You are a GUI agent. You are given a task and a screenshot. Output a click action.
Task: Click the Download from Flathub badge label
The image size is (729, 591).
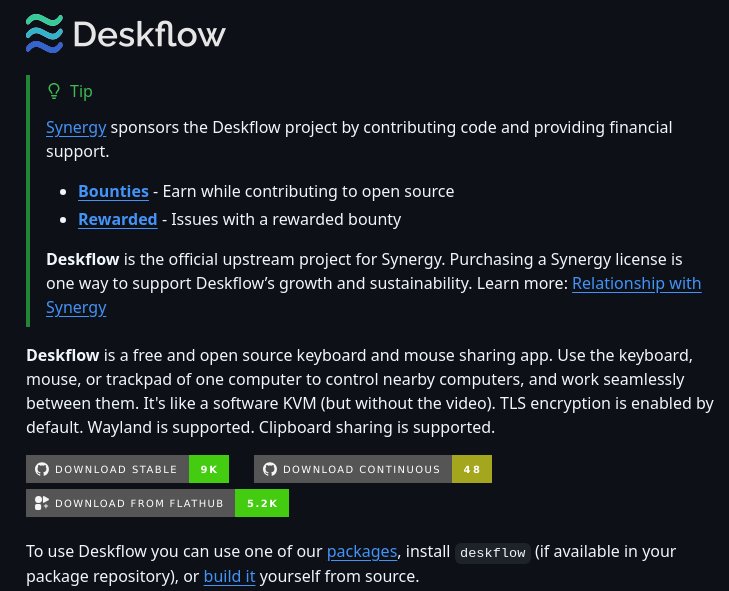click(x=139, y=503)
